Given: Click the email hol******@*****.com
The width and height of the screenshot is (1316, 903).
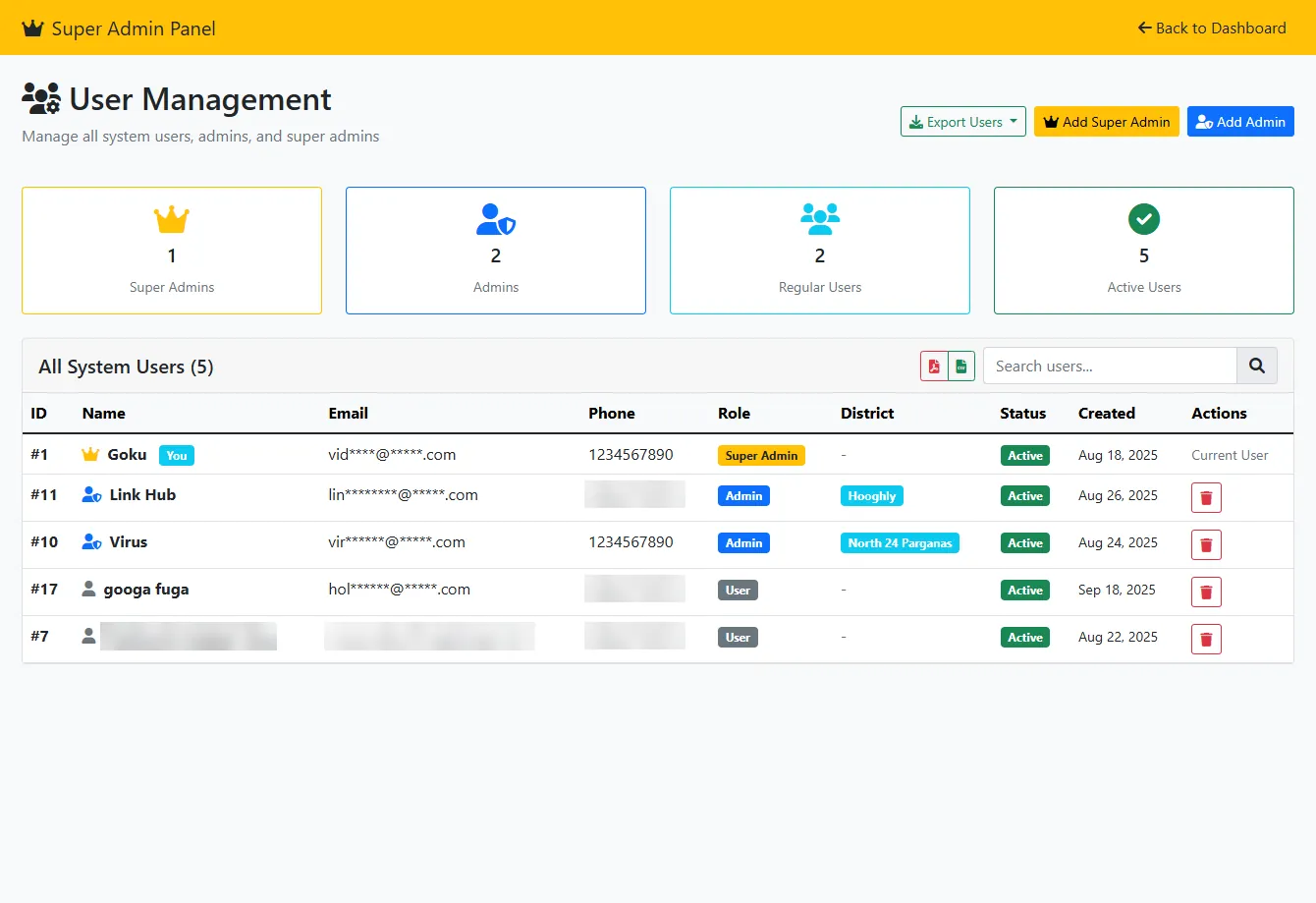Looking at the screenshot, I should (x=399, y=590).
